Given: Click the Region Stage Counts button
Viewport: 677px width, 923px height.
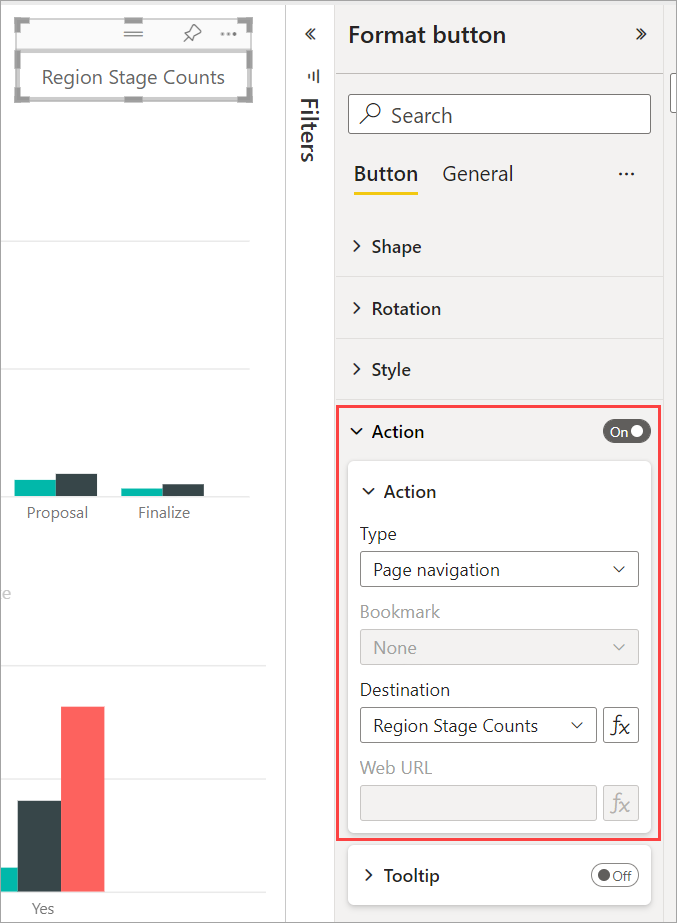Looking at the screenshot, I should (x=133, y=76).
